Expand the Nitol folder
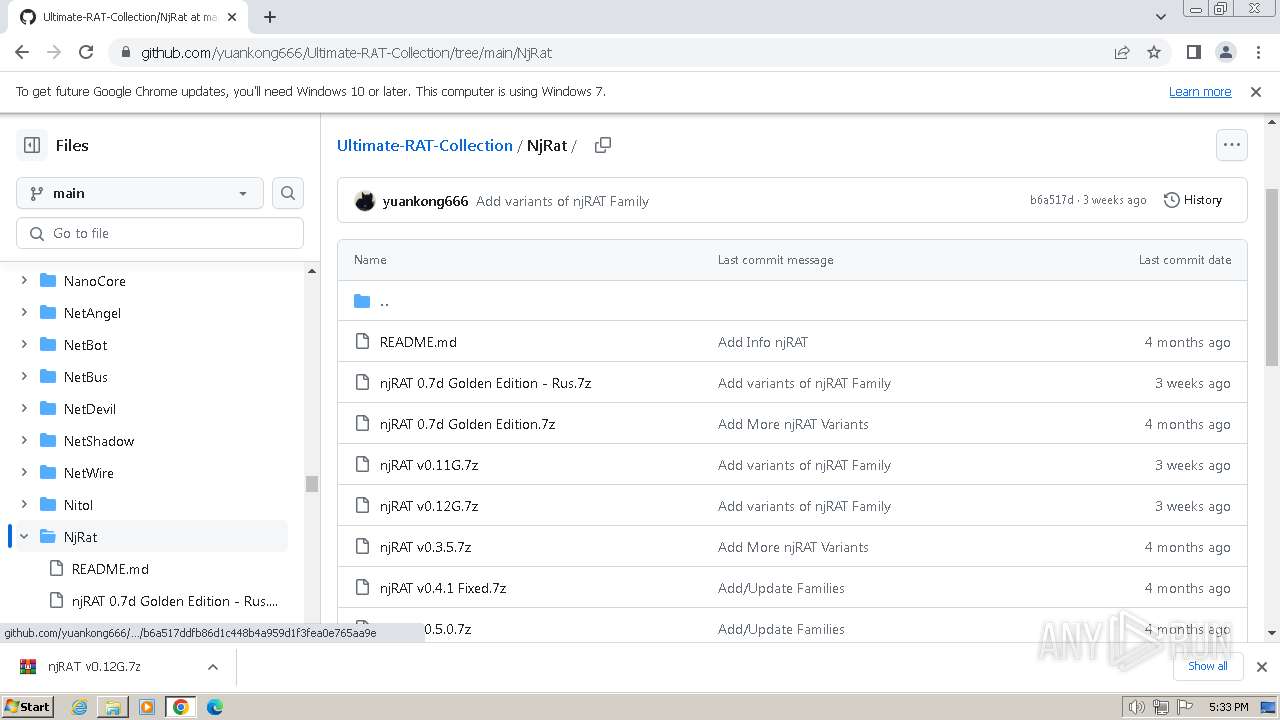This screenshot has width=1280, height=720. [24, 505]
